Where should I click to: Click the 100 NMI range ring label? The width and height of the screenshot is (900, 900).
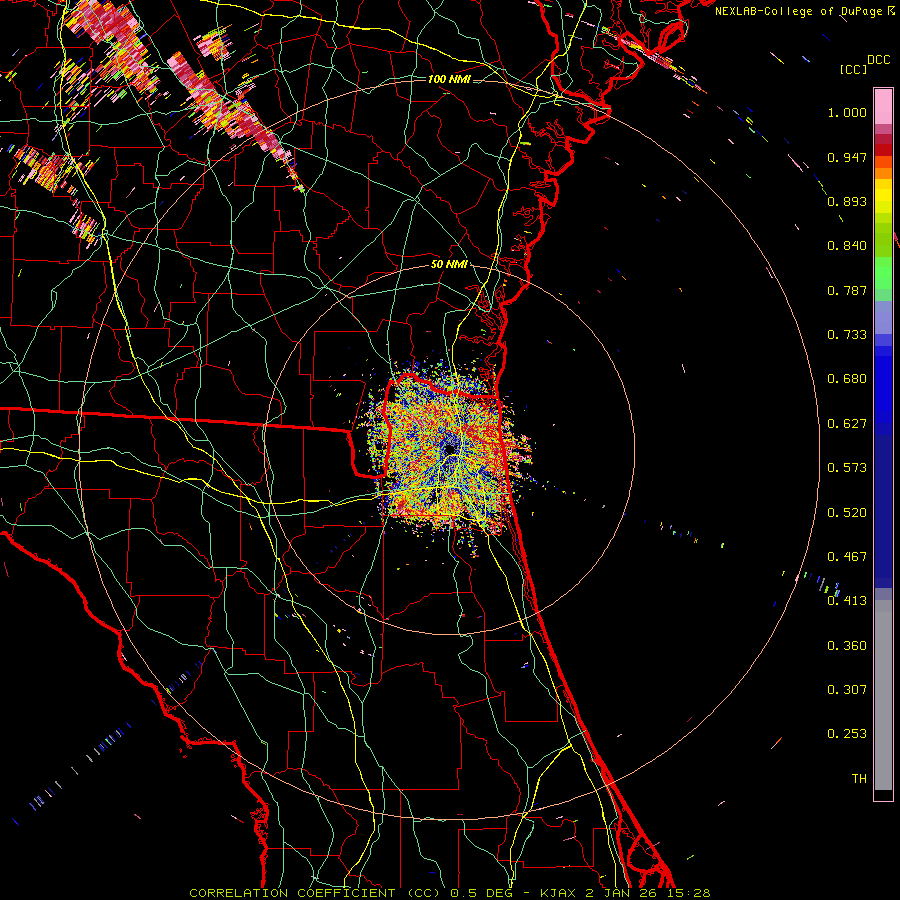(449, 79)
